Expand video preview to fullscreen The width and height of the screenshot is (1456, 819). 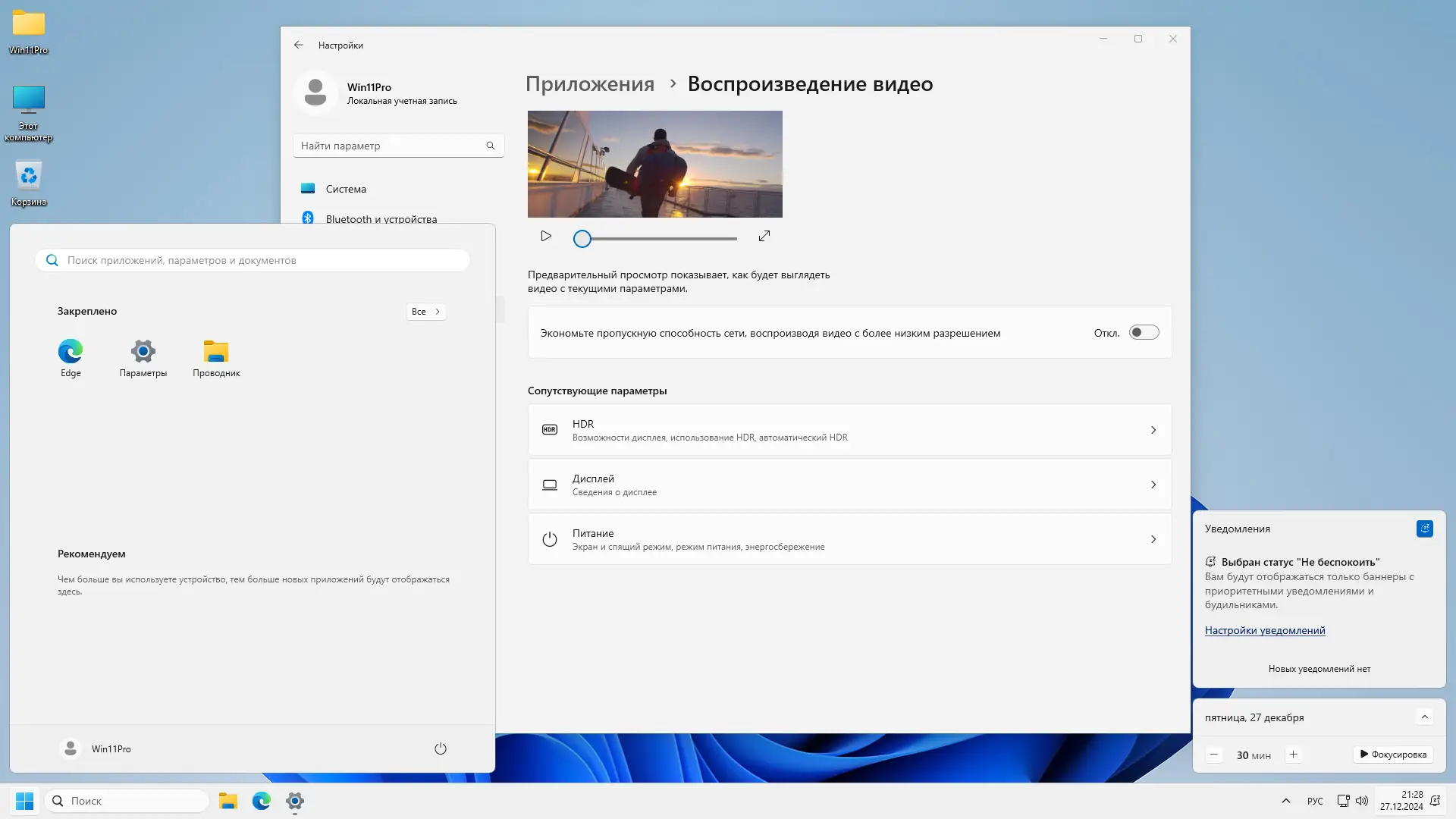(764, 237)
